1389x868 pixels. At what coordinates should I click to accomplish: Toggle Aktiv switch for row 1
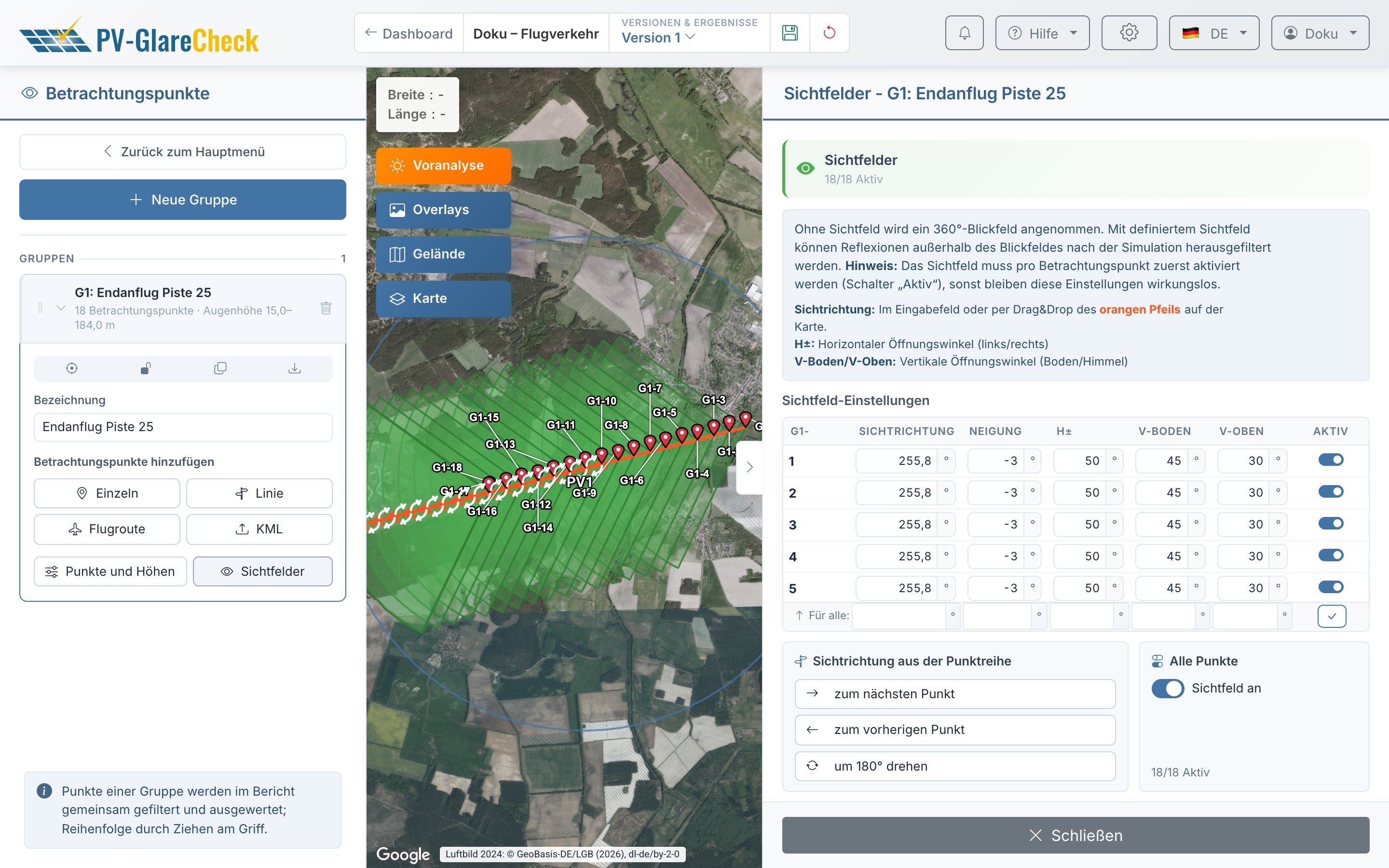point(1331,460)
